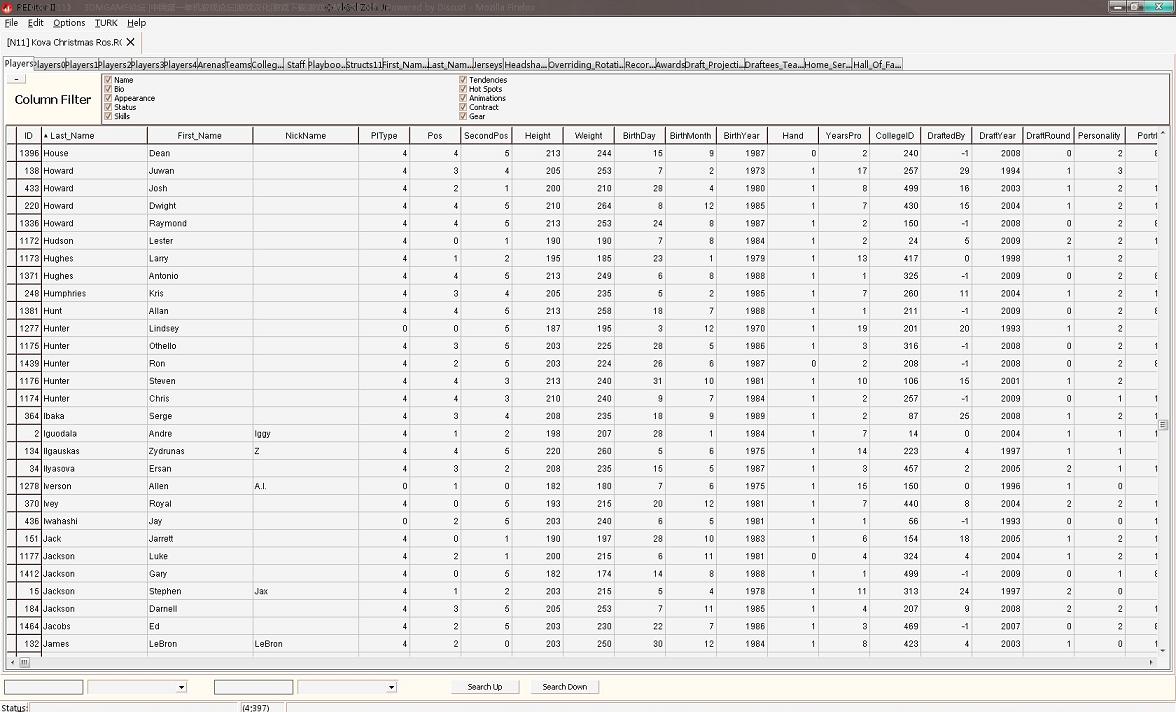Toggle the Tendencies column filter checkbox
Screen dimensions: 1176x712
pyautogui.click(x=463, y=80)
